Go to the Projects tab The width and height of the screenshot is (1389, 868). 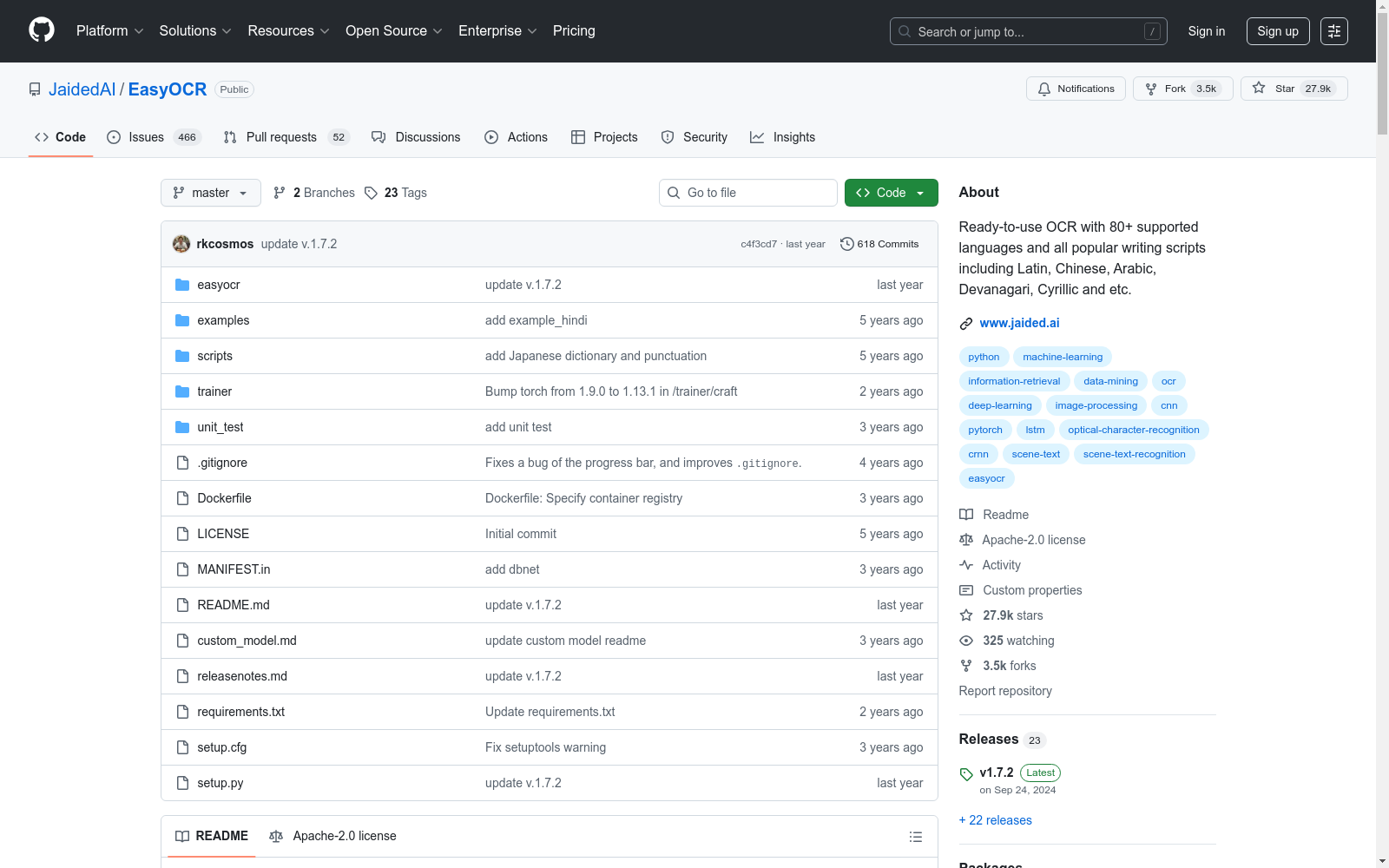pyautogui.click(x=604, y=137)
